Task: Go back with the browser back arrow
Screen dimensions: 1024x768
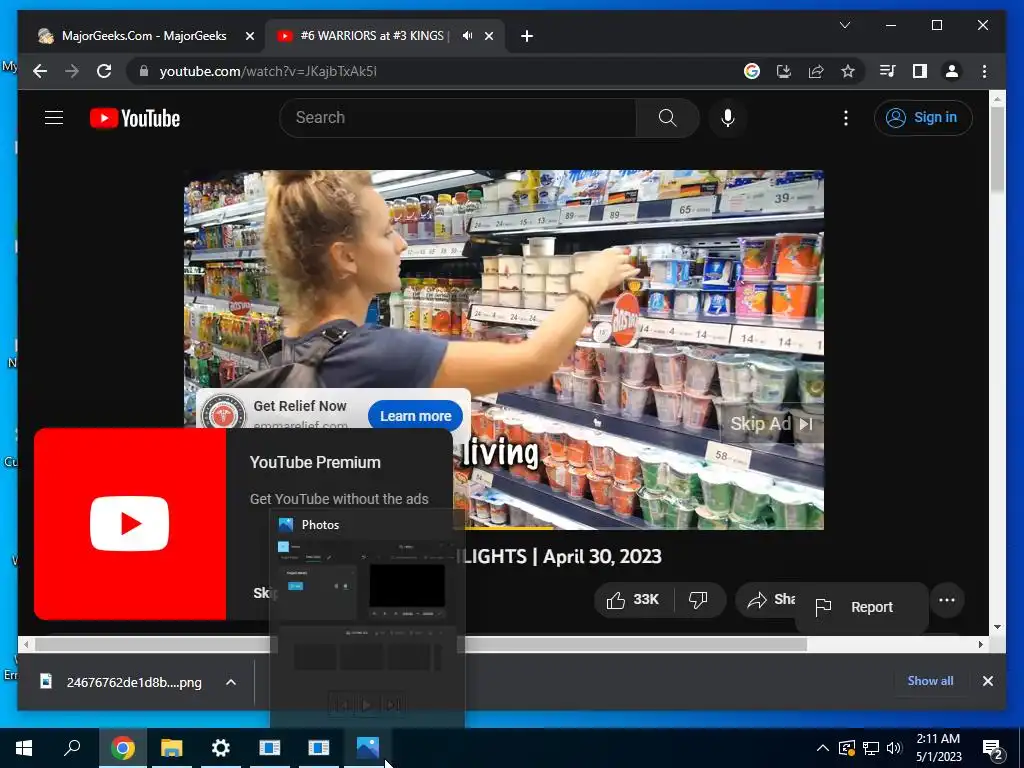Action: tap(40, 71)
